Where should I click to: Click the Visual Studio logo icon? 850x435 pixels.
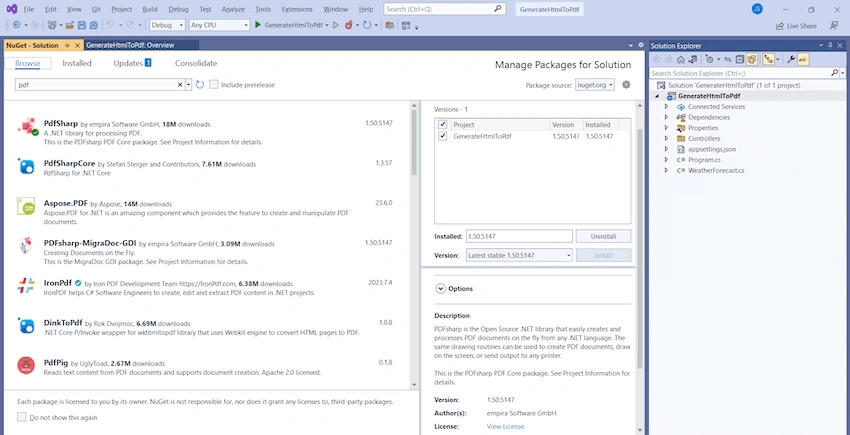[x=11, y=9]
